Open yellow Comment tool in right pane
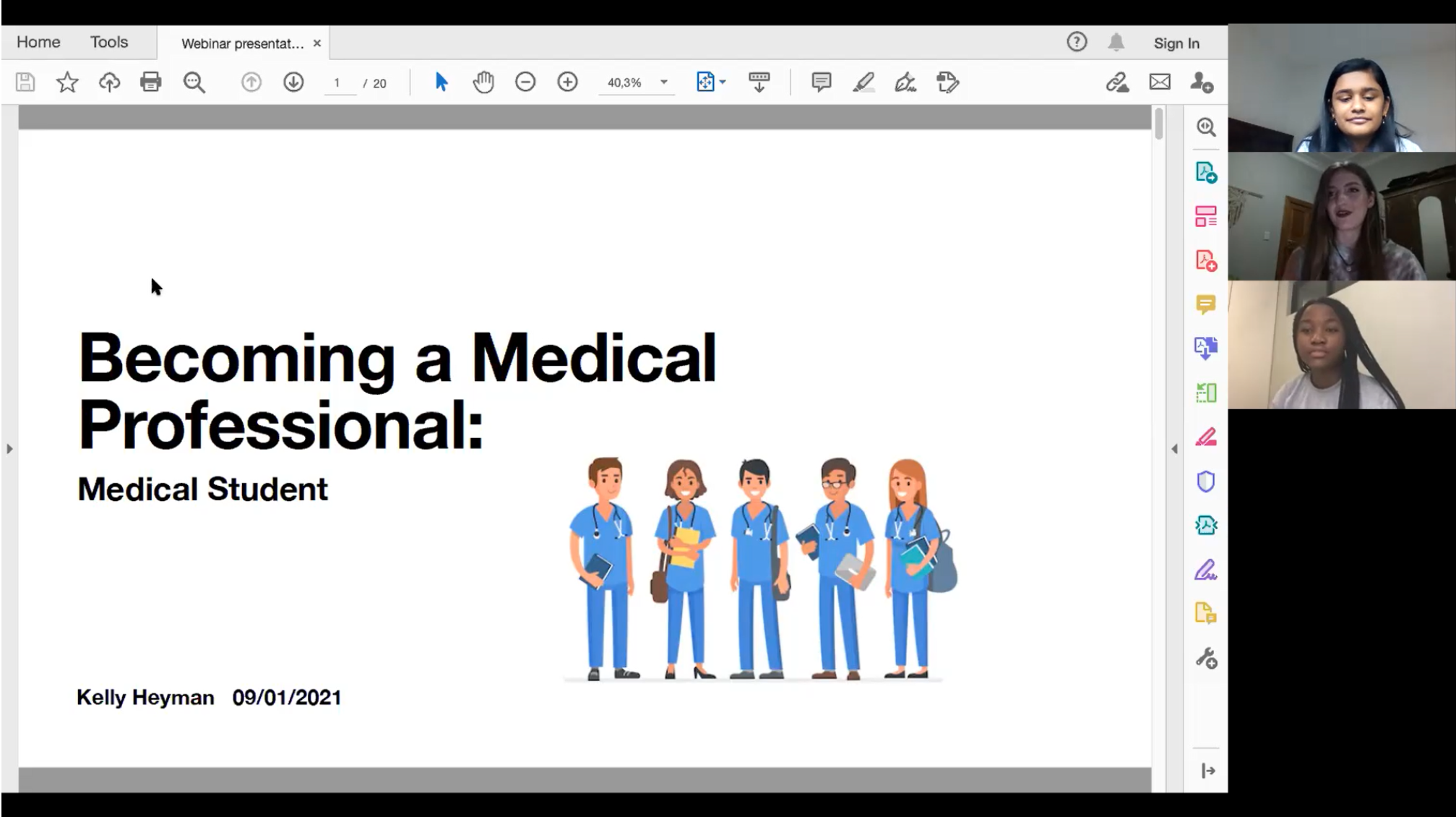1456x817 pixels. [x=1205, y=304]
